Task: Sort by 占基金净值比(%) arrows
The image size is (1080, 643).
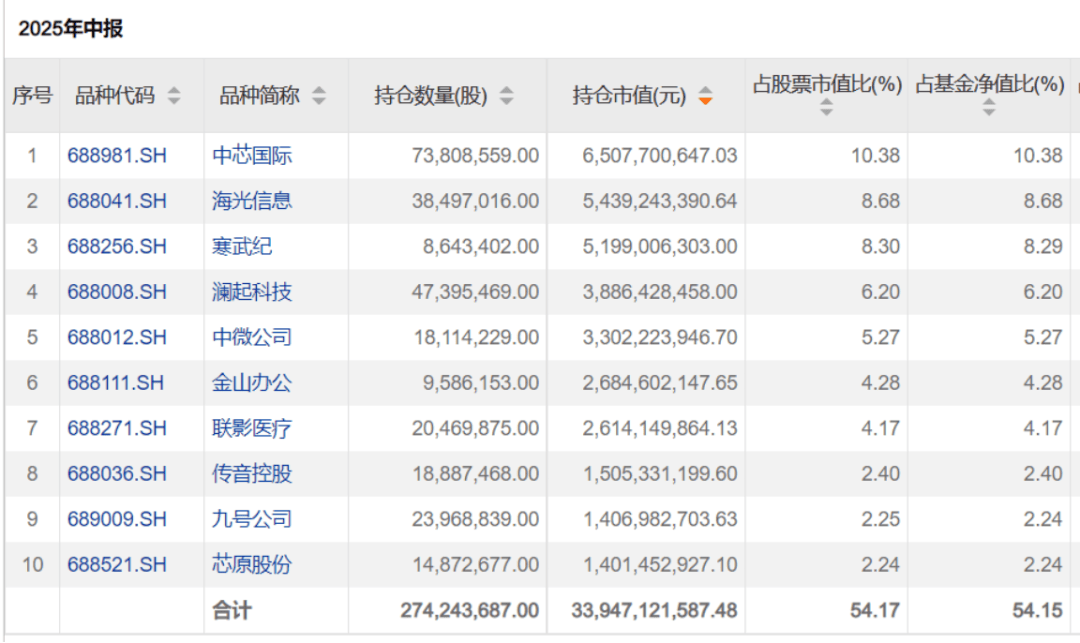Action: pos(988,108)
